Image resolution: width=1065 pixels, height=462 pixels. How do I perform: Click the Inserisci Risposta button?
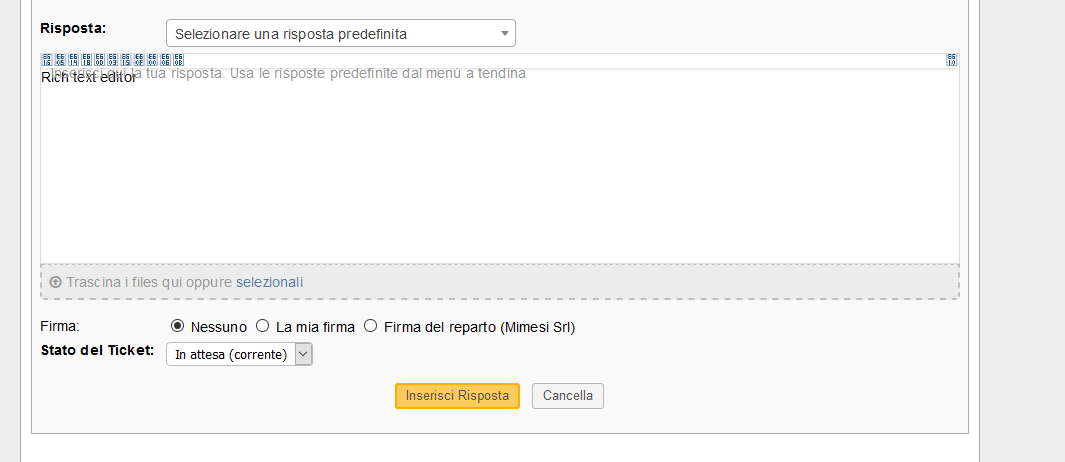coord(457,396)
